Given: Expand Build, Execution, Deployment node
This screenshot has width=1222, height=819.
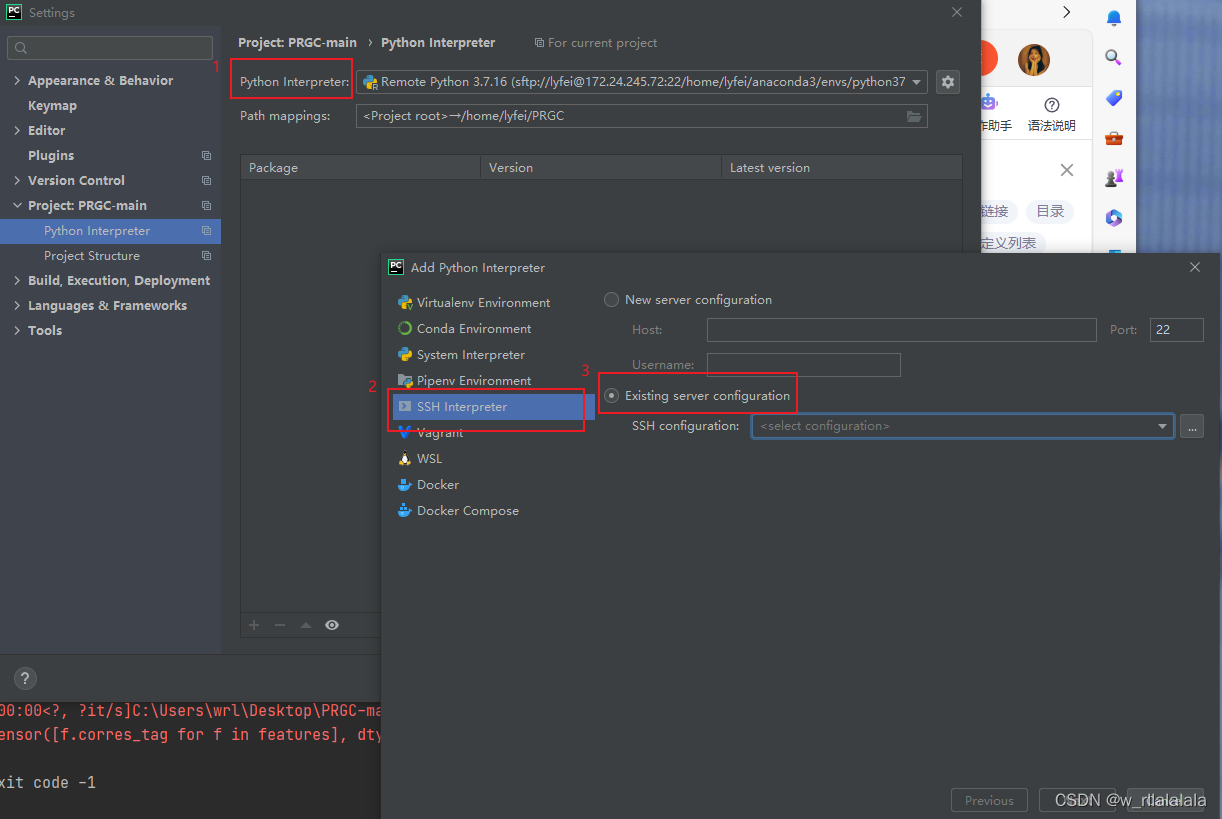Looking at the screenshot, I should click(x=17, y=281).
